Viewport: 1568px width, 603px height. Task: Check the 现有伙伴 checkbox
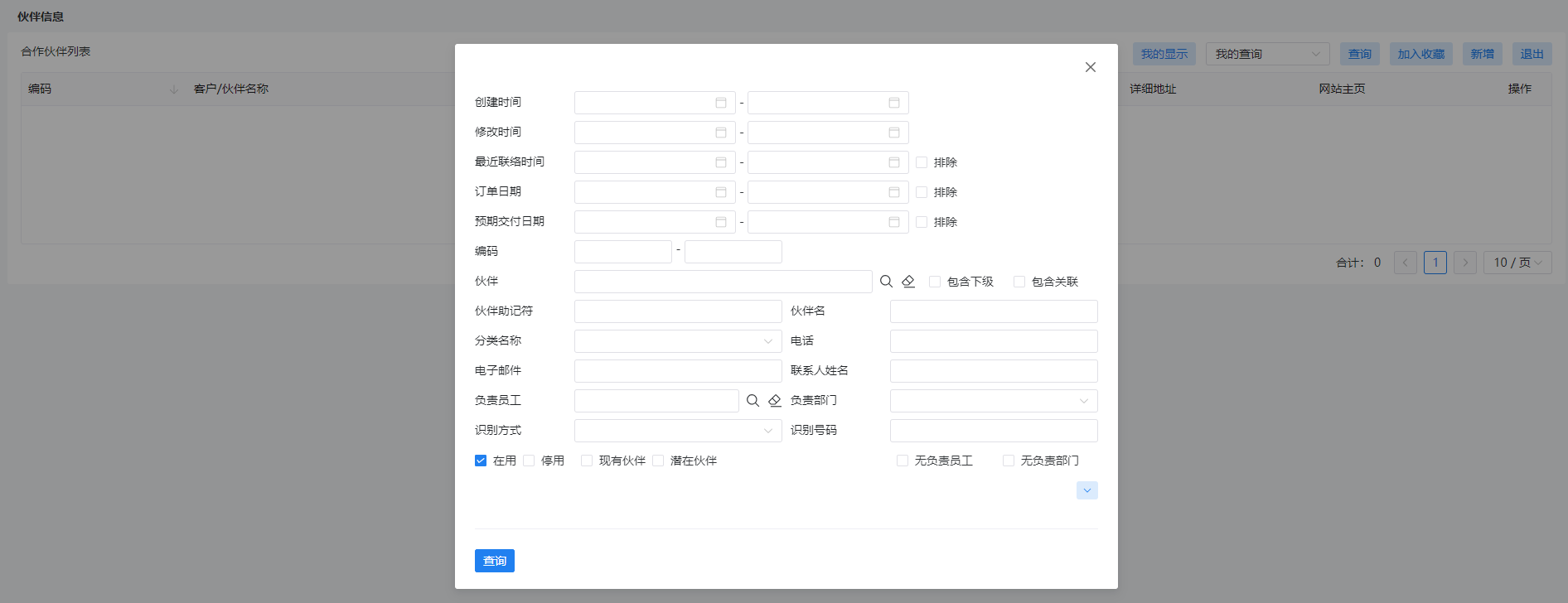click(x=587, y=461)
